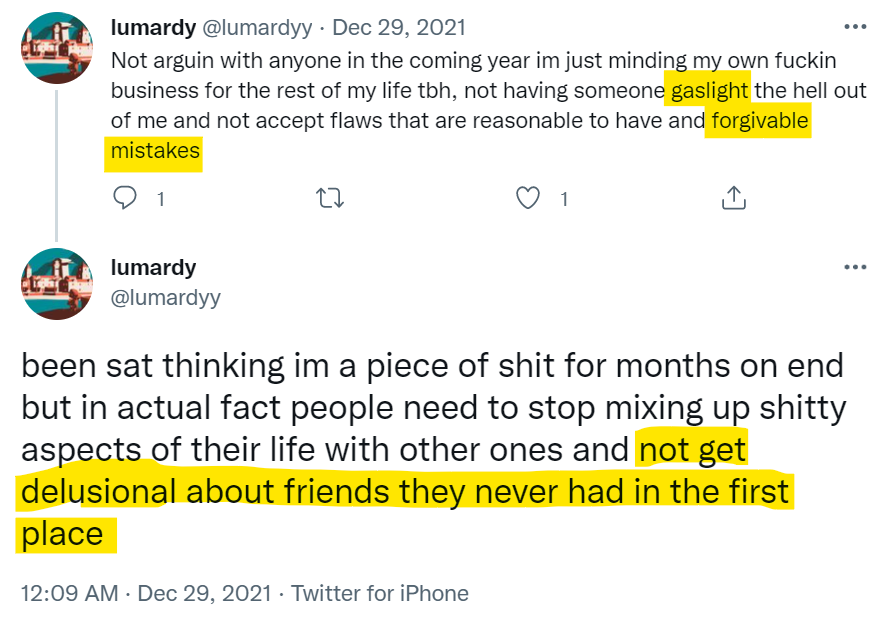885x619 pixels.
Task: Open the lumardy display name in top tweet
Action: coord(153,27)
